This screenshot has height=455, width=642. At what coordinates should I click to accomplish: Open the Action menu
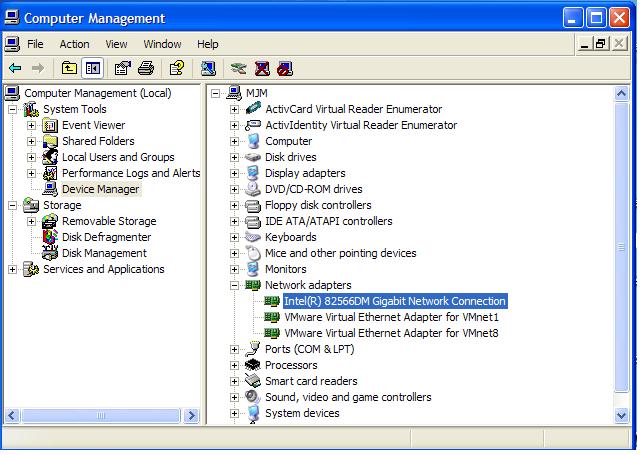[75, 44]
